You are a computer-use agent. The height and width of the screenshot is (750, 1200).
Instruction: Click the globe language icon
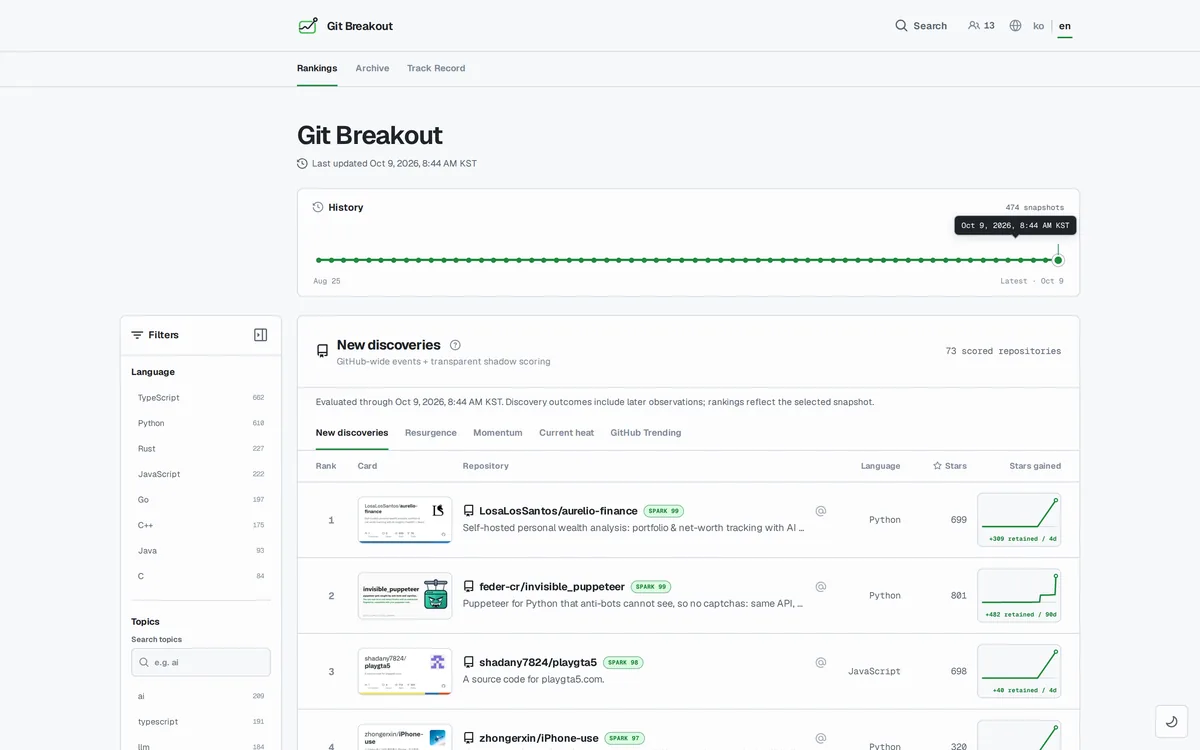click(x=1015, y=26)
